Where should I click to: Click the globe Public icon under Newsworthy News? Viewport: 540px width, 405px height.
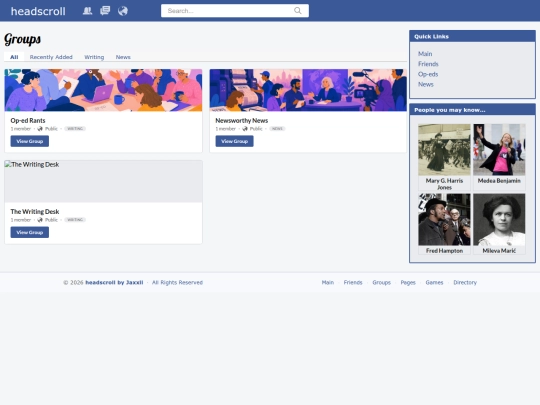pos(245,129)
